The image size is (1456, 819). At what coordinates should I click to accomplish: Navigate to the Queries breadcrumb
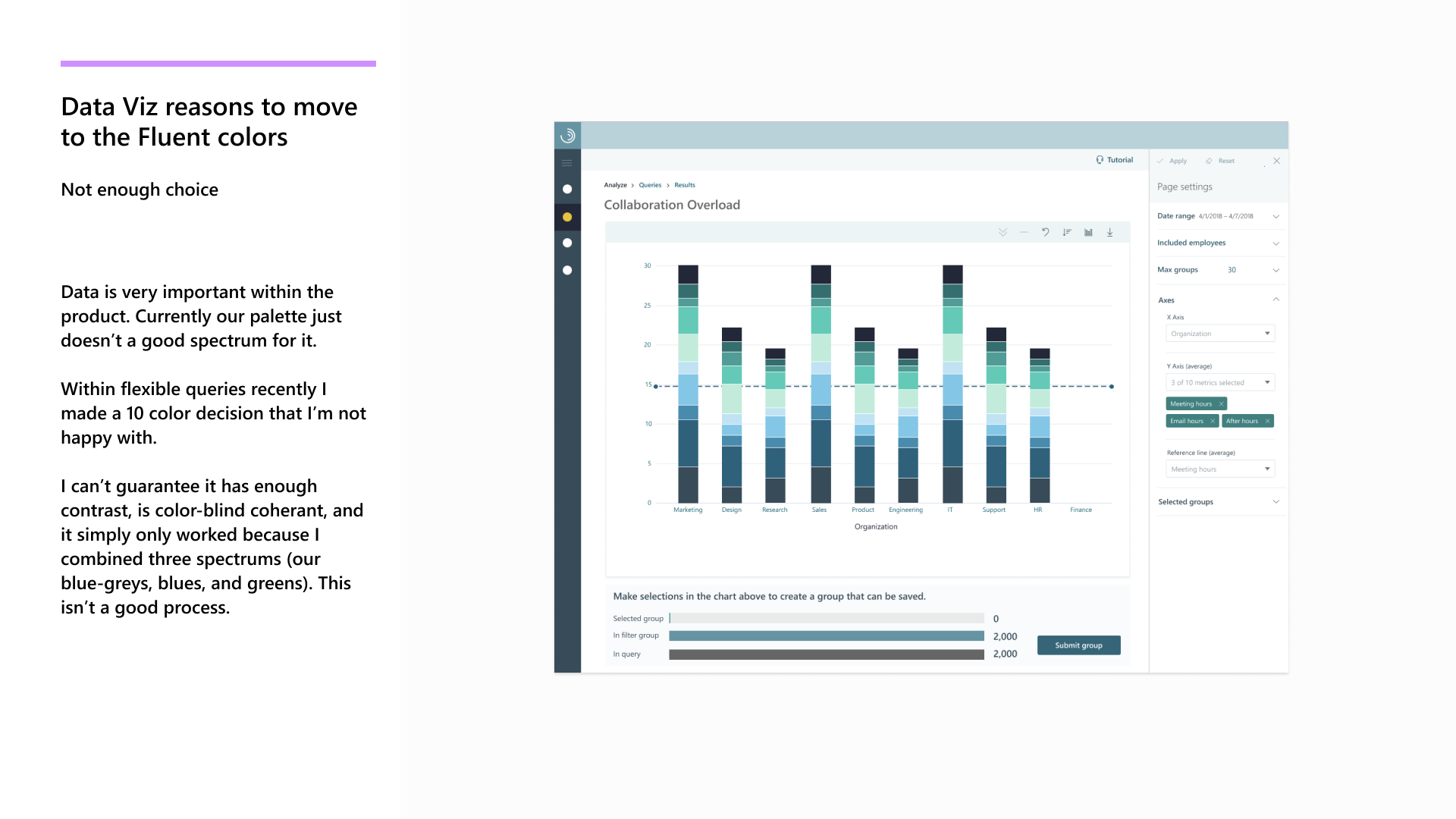[x=650, y=184]
